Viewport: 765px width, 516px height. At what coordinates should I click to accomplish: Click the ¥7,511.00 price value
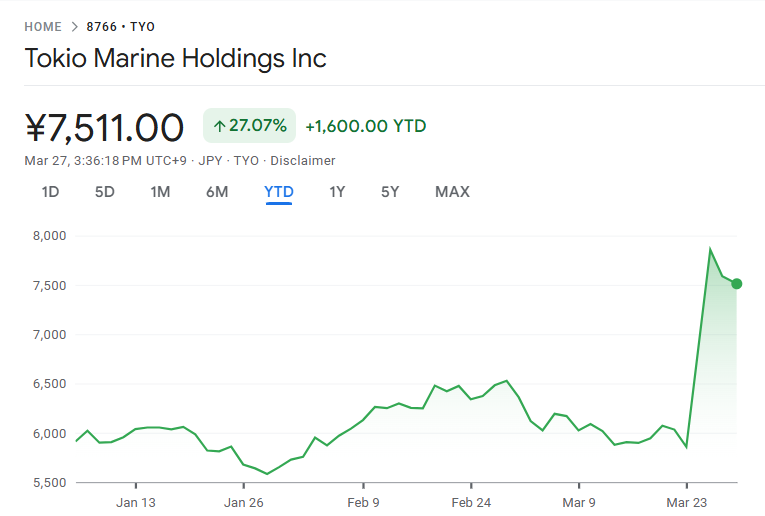[104, 128]
